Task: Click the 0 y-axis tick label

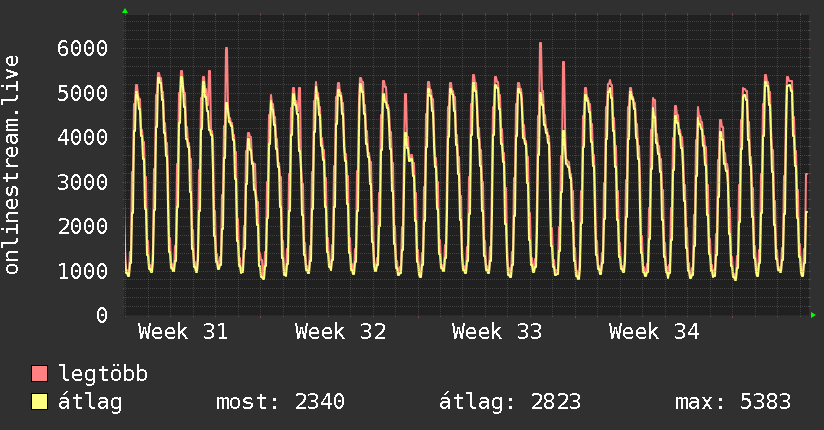Action: [x=102, y=315]
